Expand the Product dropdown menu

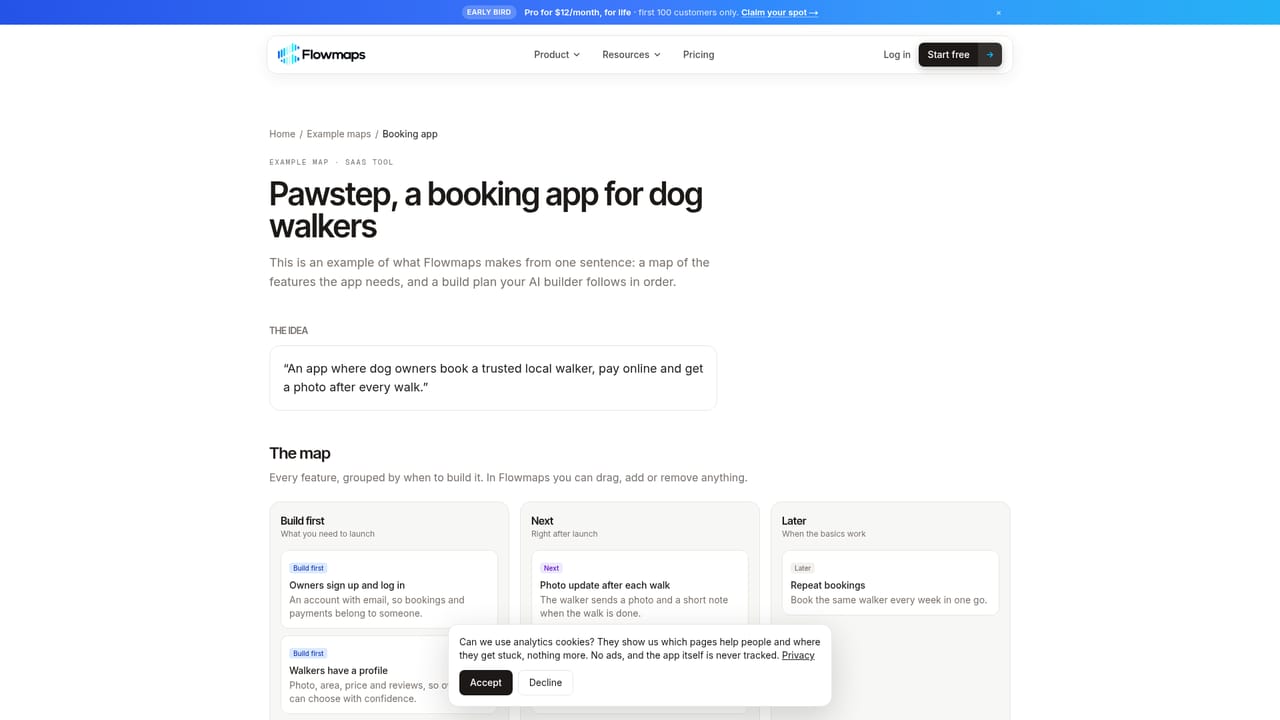pos(557,55)
